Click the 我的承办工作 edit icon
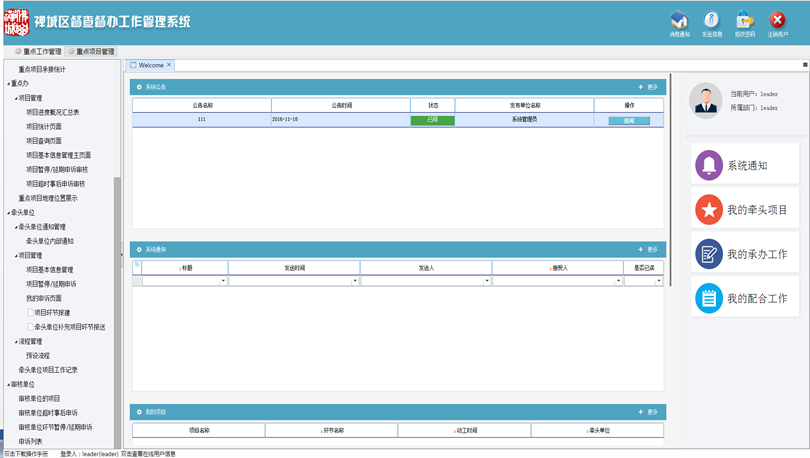Viewport: 810px width, 458px height. (x=709, y=254)
